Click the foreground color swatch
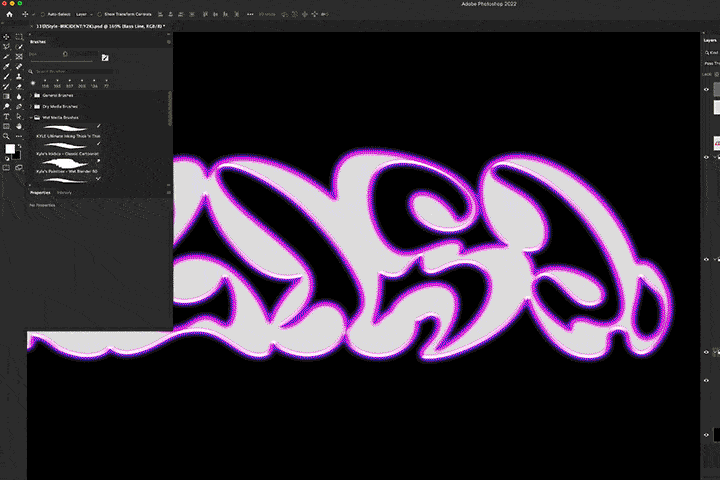This screenshot has width=720, height=480. pos(10,149)
